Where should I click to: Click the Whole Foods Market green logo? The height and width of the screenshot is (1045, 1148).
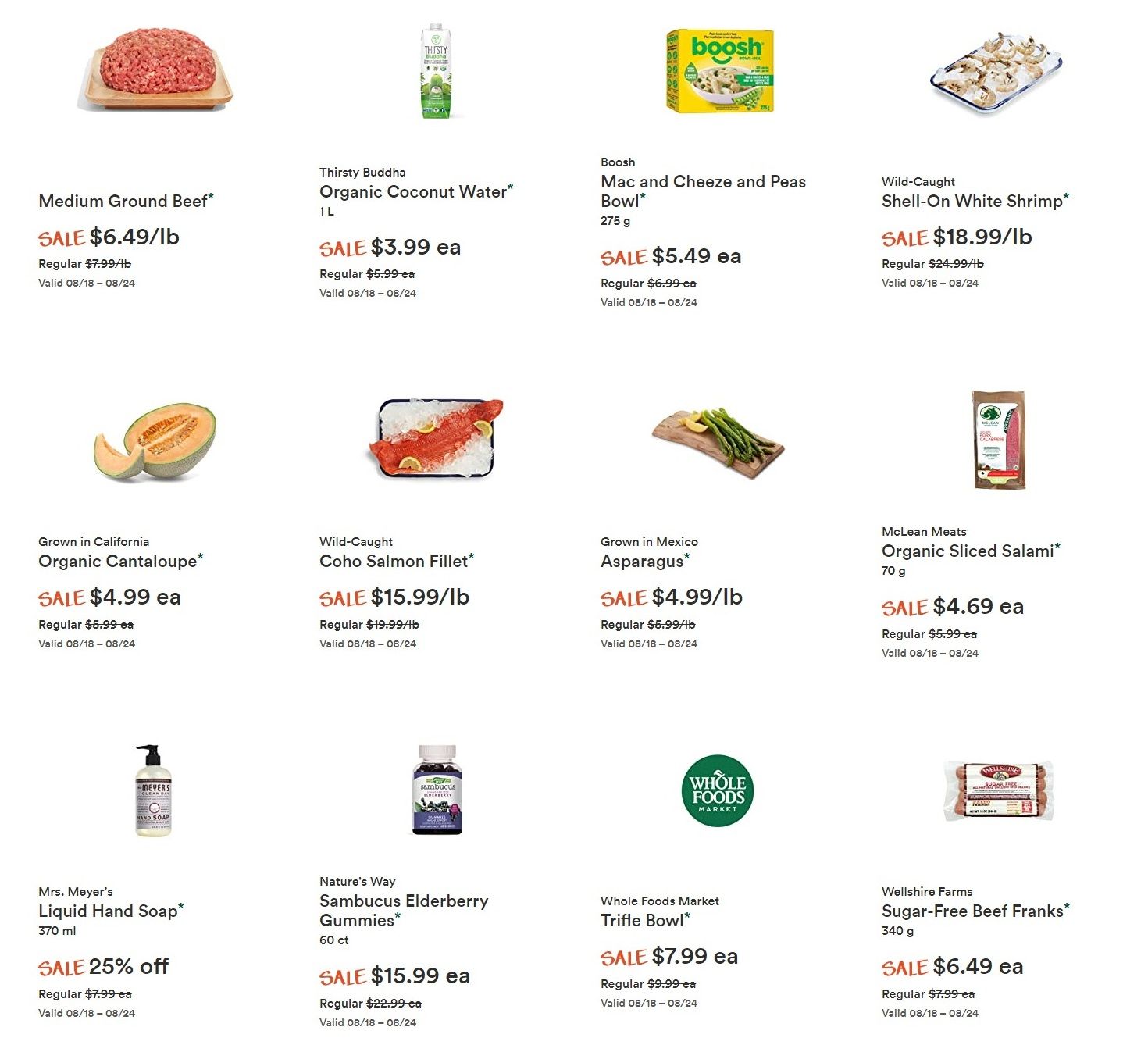click(x=718, y=790)
